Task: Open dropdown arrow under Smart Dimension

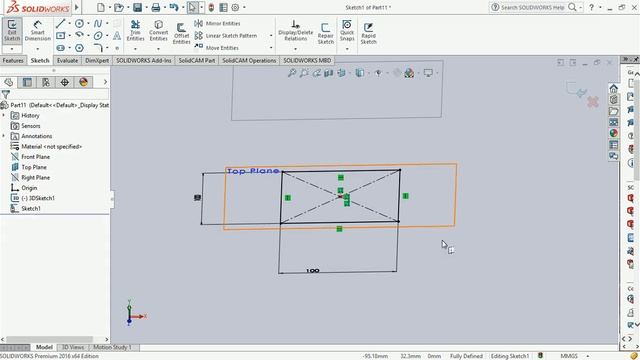Action: click(x=38, y=49)
